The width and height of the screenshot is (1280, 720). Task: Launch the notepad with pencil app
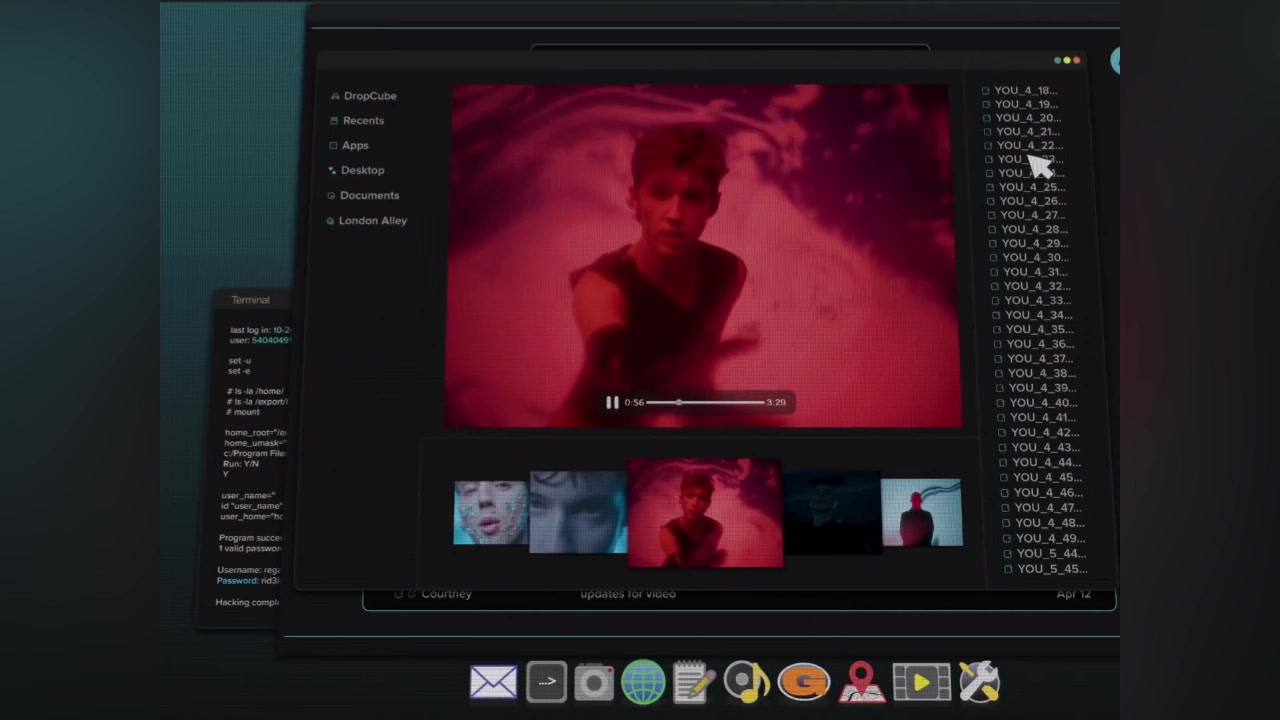click(694, 683)
